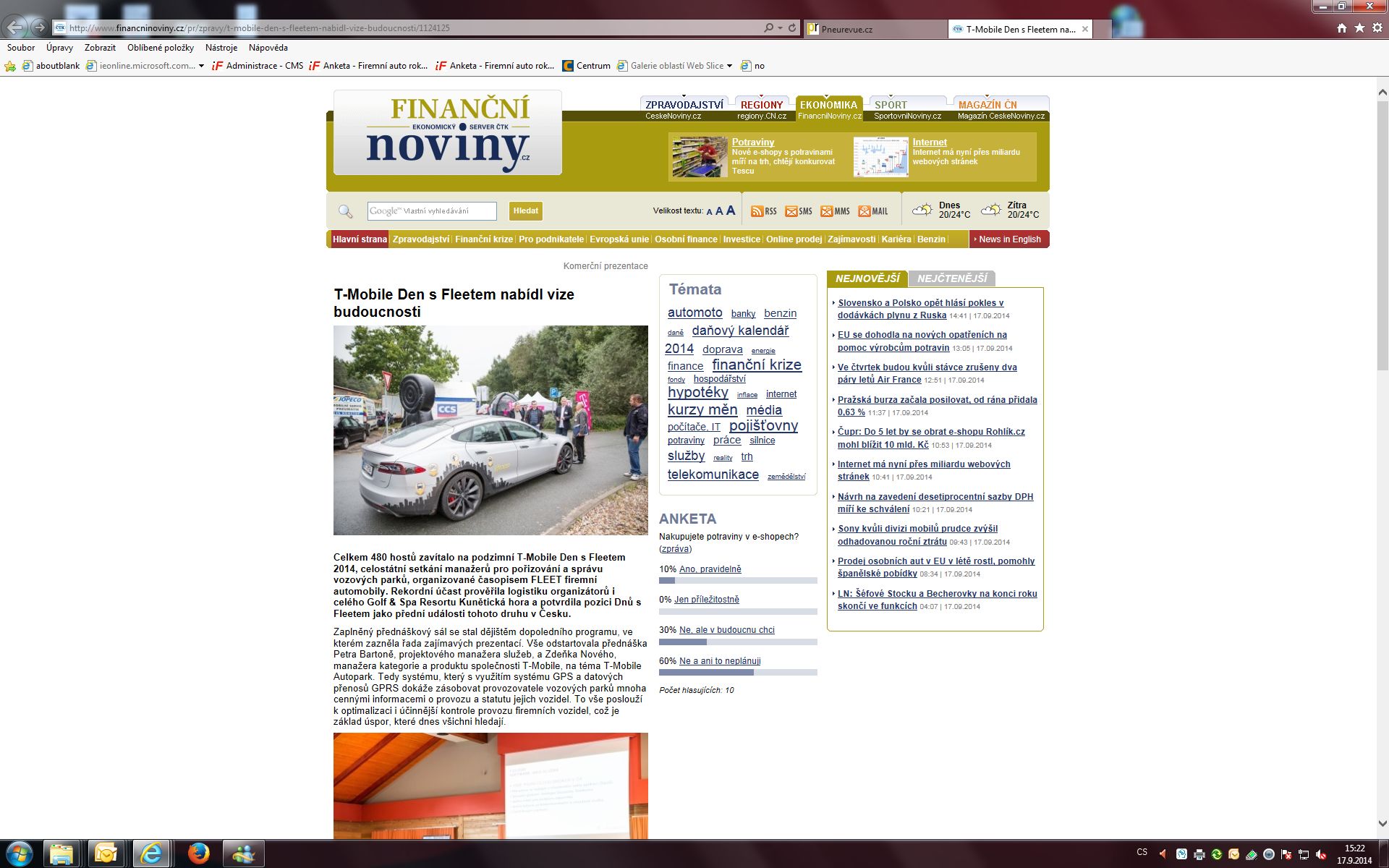Click the MAIL subscription icon

(x=872, y=211)
